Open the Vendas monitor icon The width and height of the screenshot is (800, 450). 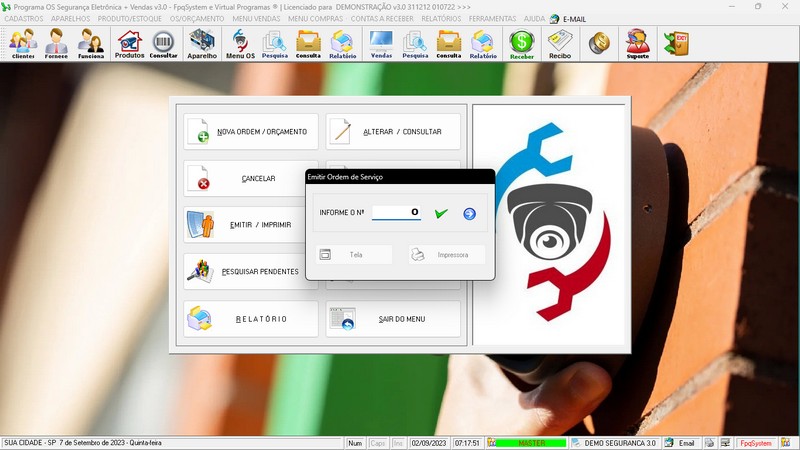click(x=381, y=44)
